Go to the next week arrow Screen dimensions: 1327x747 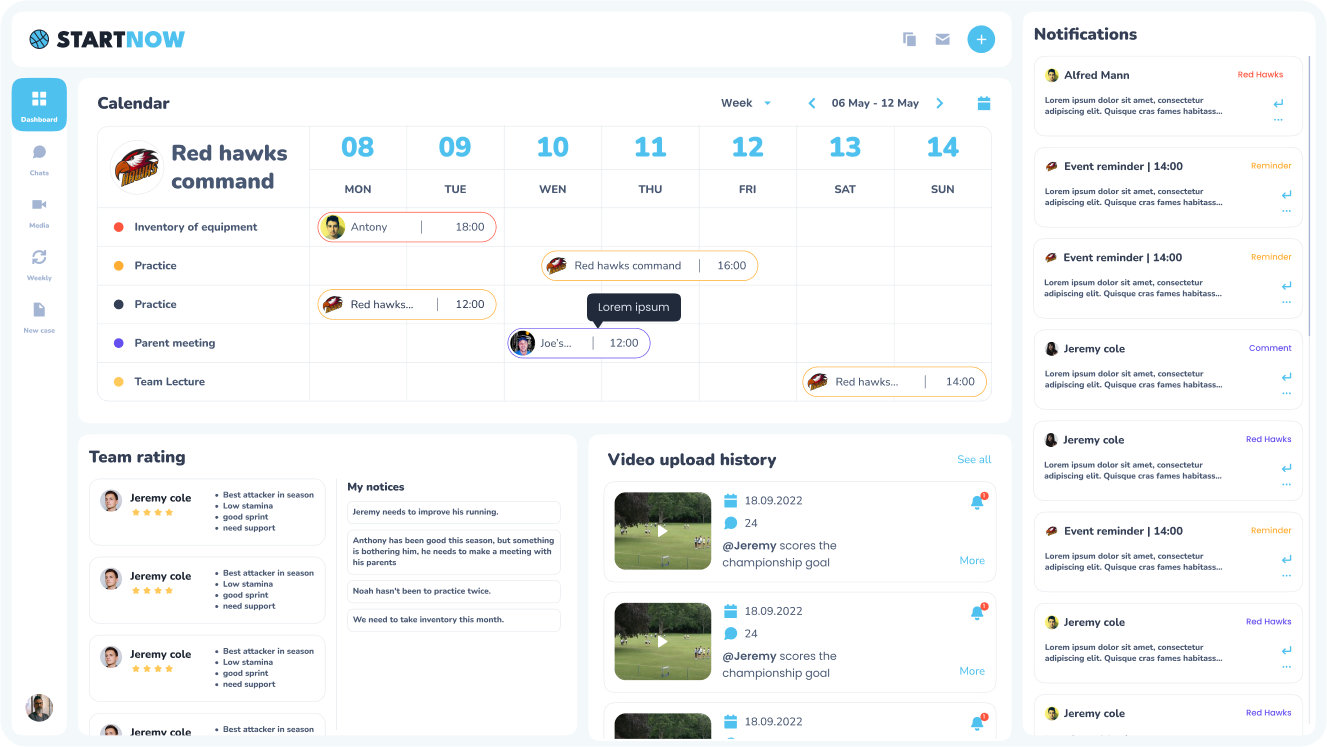coord(939,103)
